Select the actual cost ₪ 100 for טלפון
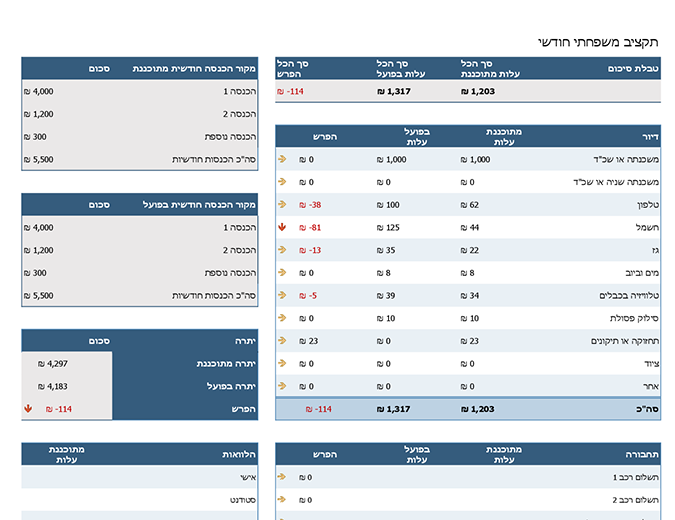 tap(388, 205)
